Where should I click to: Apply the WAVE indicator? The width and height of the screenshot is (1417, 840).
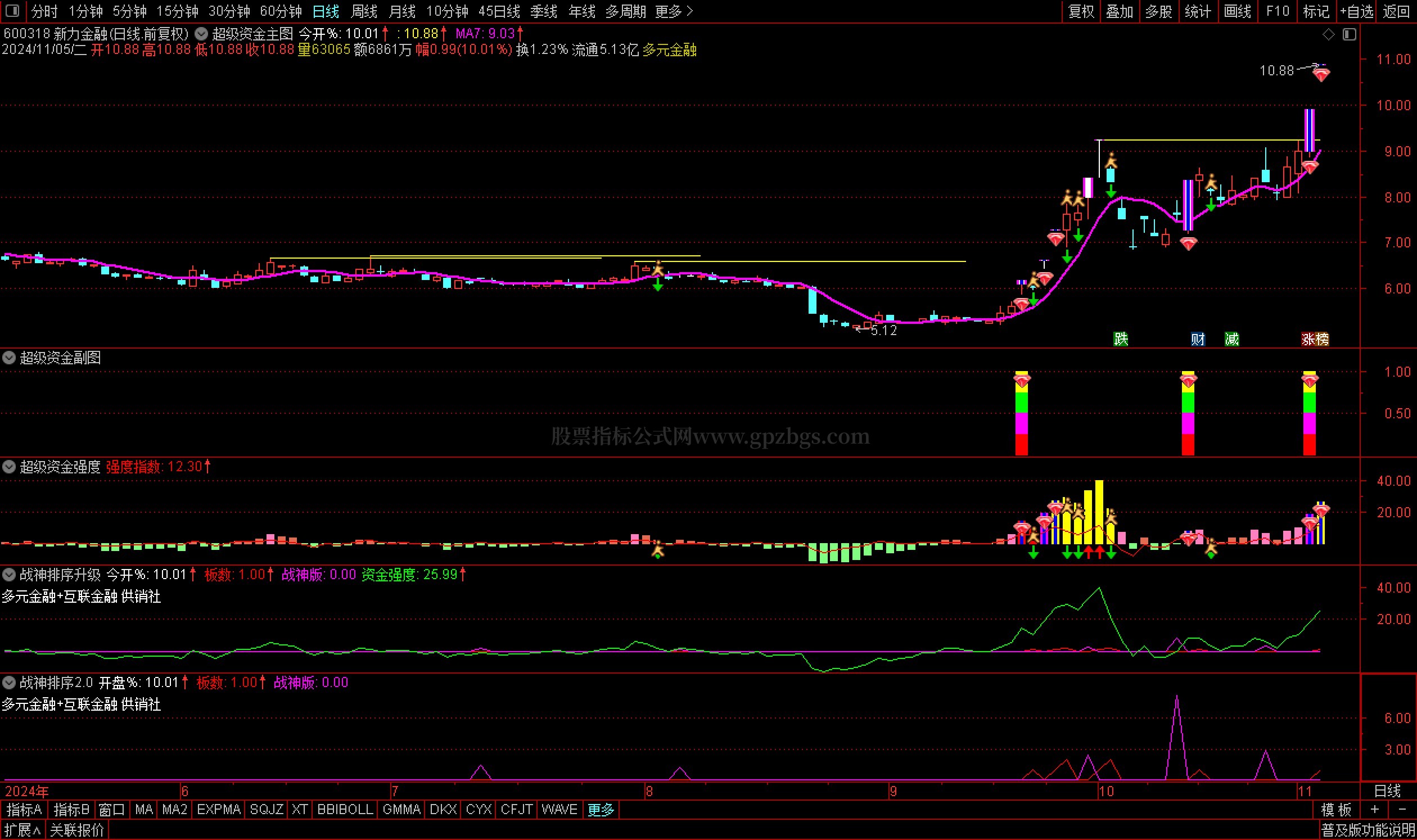point(559,810)
